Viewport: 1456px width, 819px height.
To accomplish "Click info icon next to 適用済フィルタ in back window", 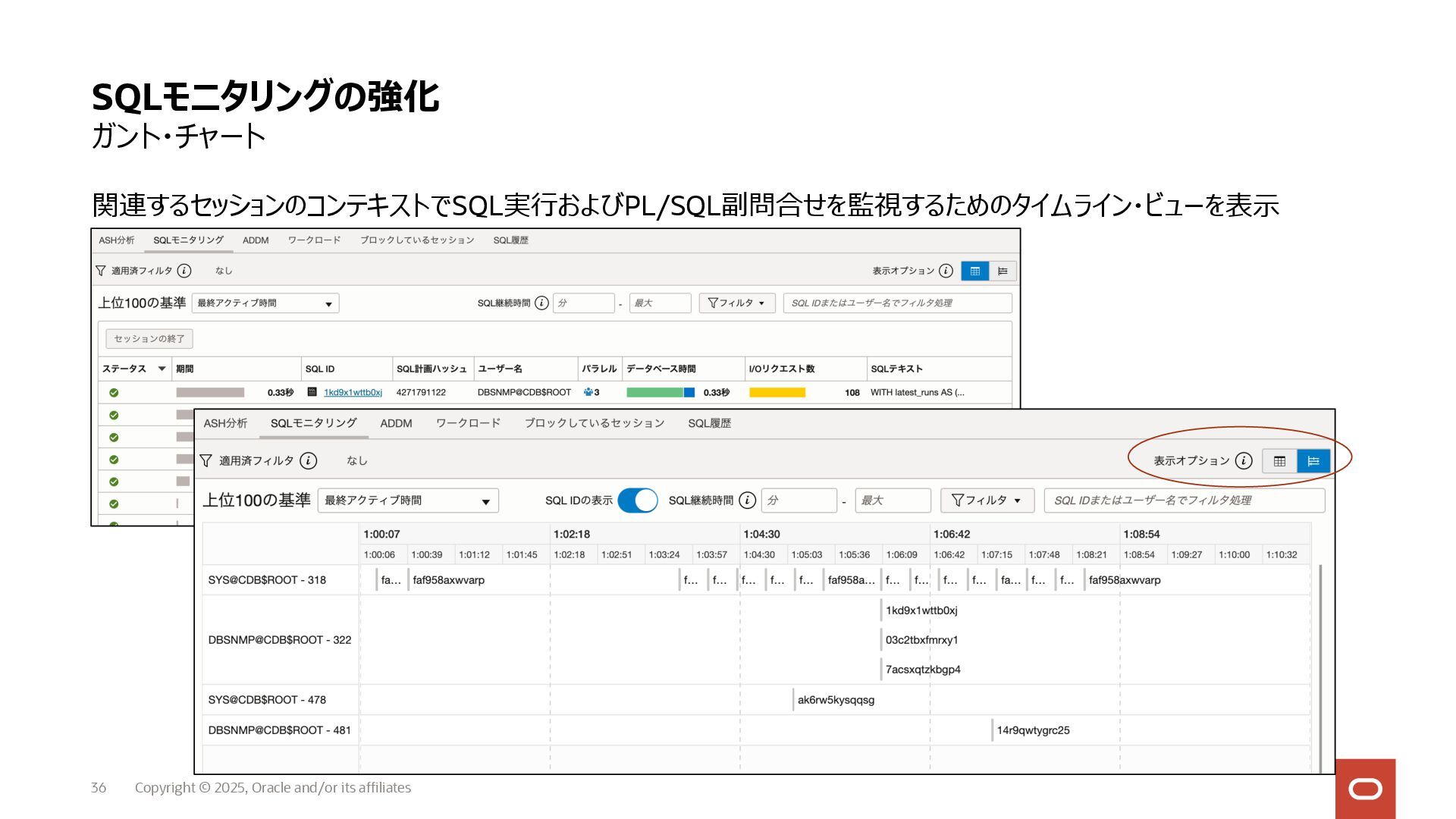I will pyautogui.click(x=184, y=271).
